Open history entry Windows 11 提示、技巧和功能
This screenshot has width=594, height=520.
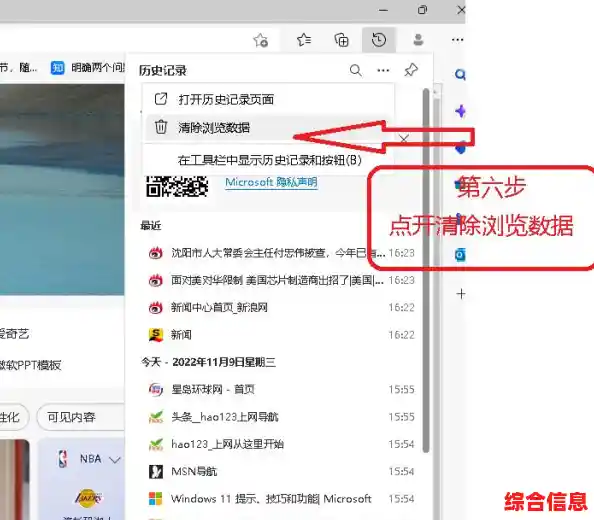pyautogui.click(x=281, y=499)
